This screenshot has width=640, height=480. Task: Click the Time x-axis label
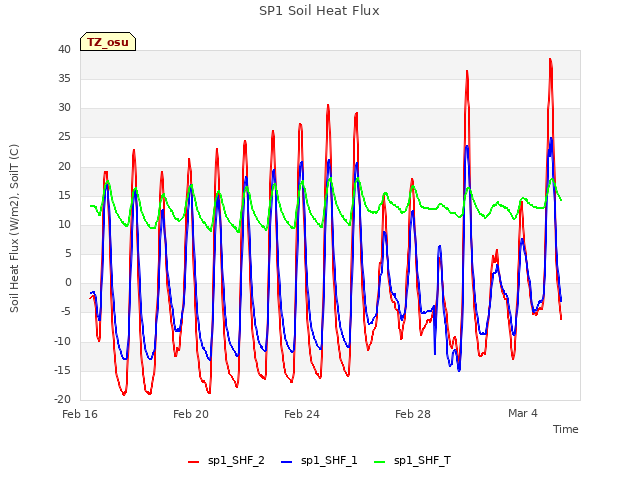click(565, 429)
